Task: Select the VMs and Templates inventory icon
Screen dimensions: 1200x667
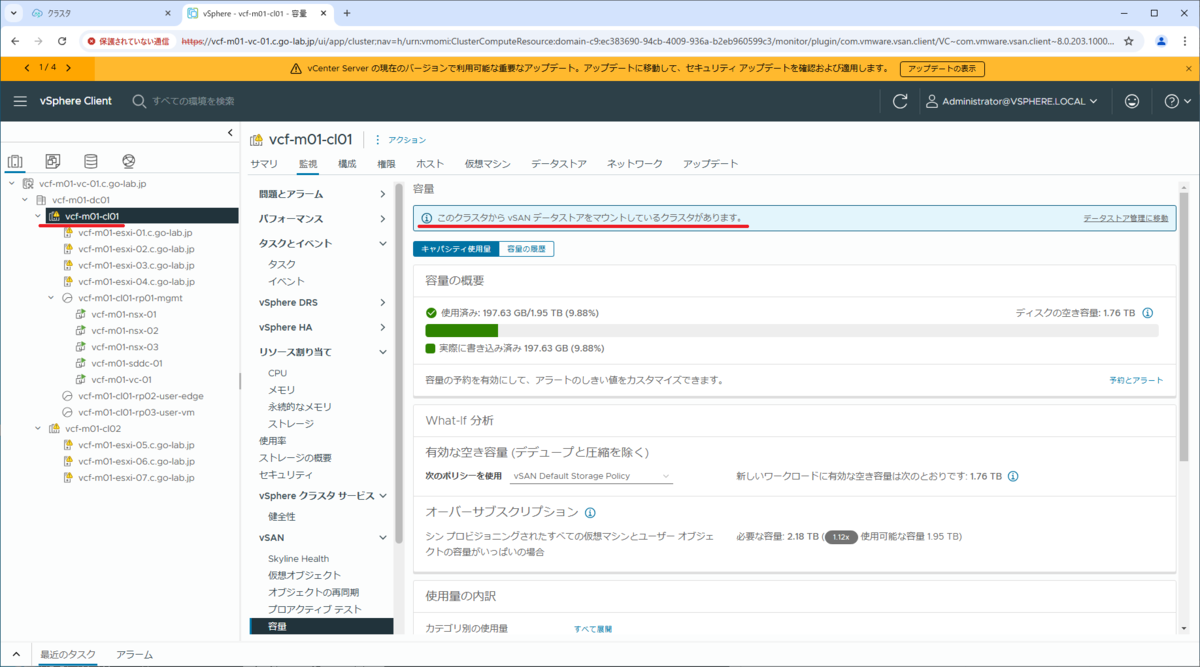Action: [x=53, y=162]
